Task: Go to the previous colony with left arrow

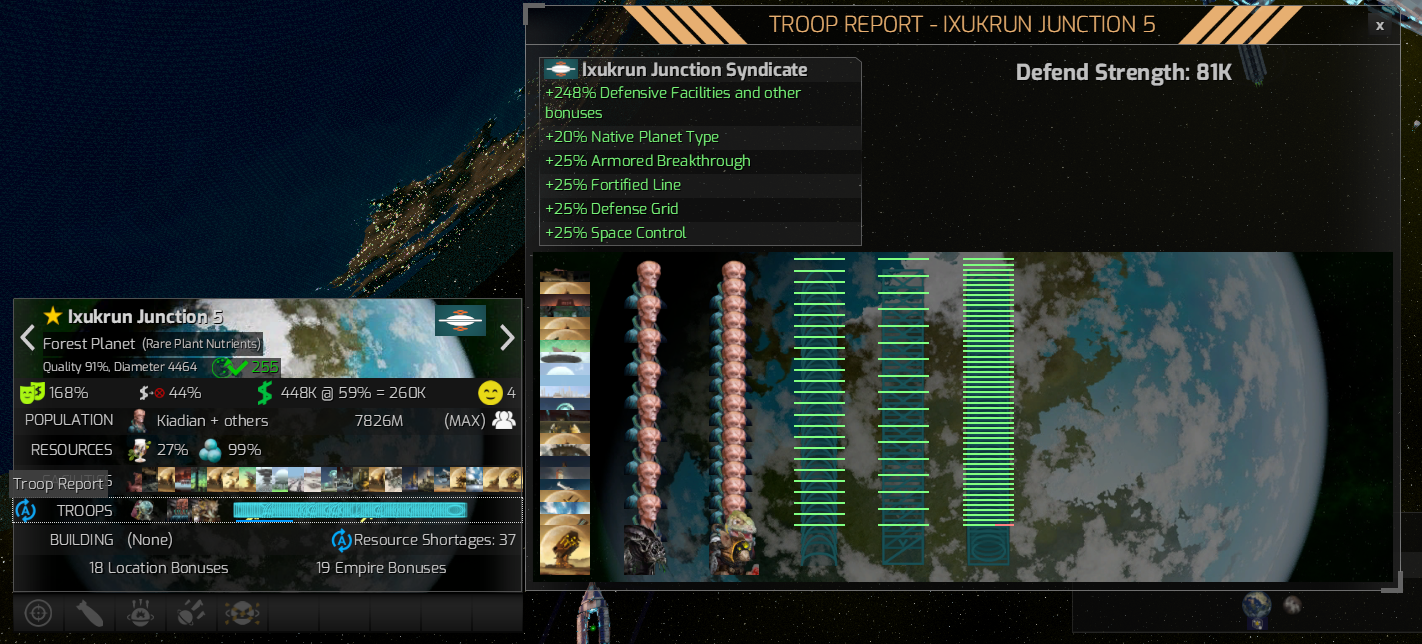Action: [x=28, y=337]
